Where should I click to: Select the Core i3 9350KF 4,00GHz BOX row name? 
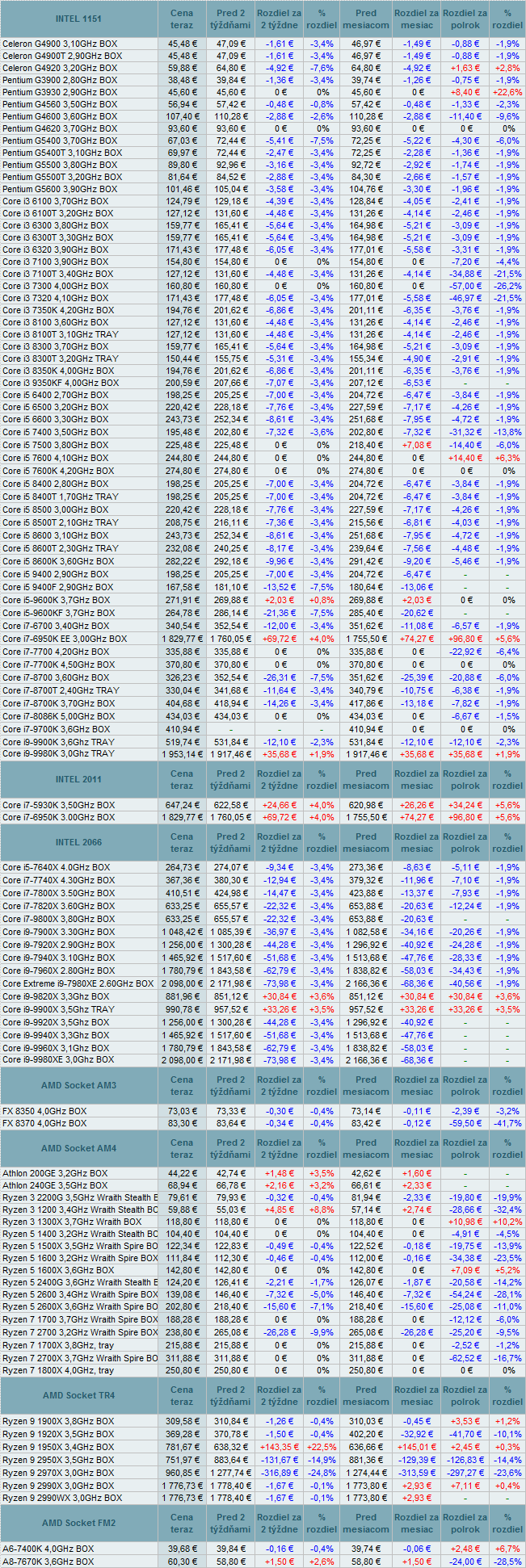(61, 383)
